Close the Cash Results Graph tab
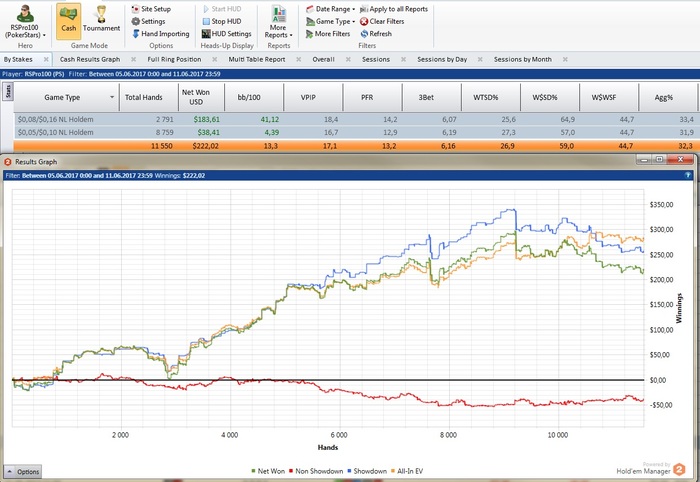 pos(133,59)
